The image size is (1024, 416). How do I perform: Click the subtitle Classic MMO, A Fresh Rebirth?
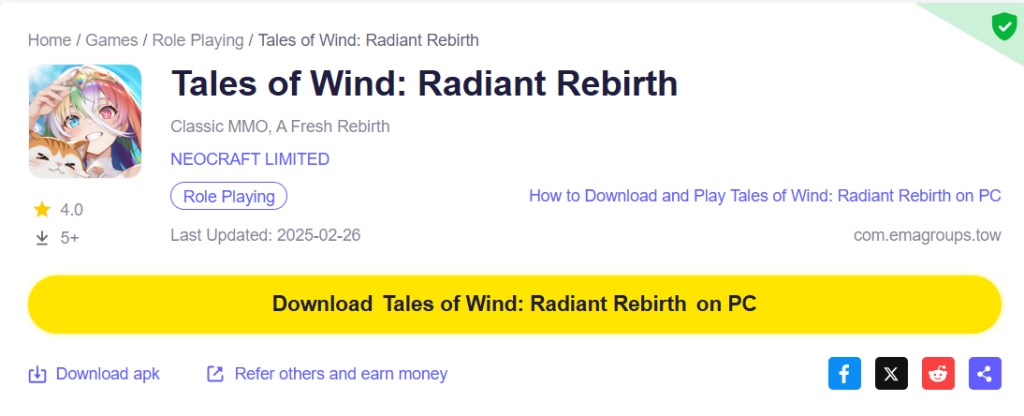[280, 126]
